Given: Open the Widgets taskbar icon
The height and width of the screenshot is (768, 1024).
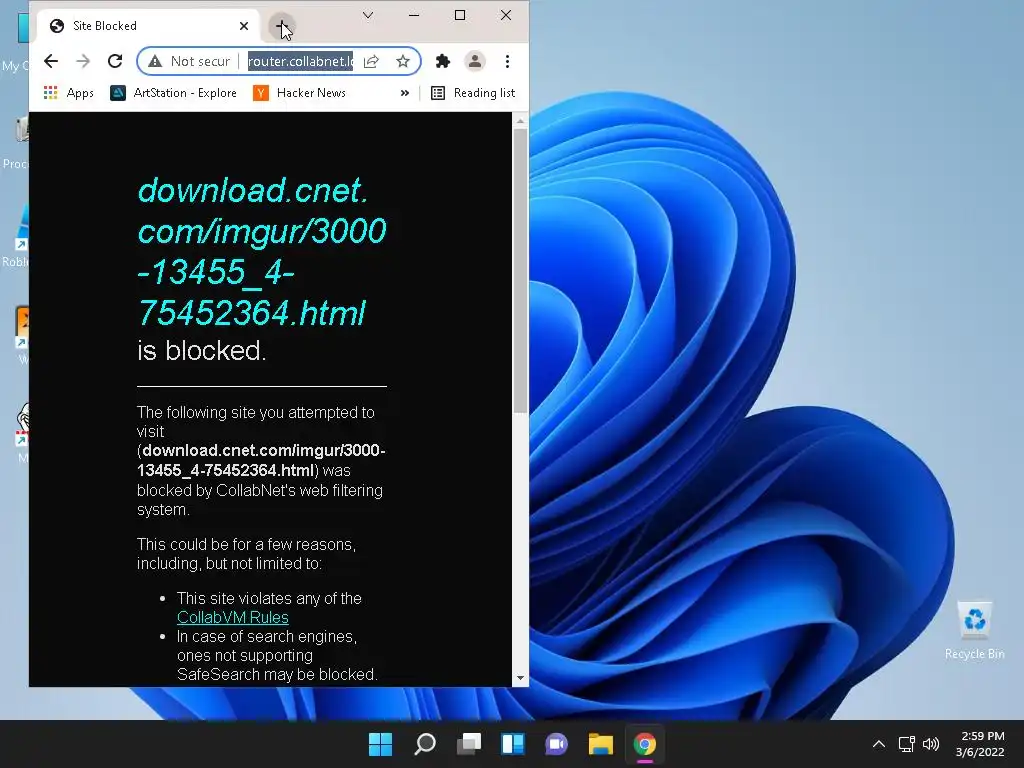Looking at the screenshot, I should click(x=513, y=744).
